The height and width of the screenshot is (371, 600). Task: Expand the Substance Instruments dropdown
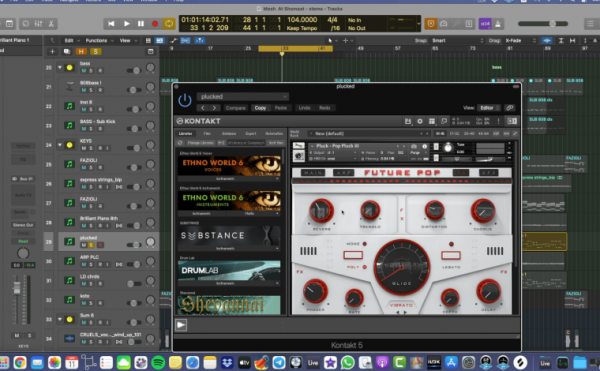pyautogui.click(x=229, y=248)
